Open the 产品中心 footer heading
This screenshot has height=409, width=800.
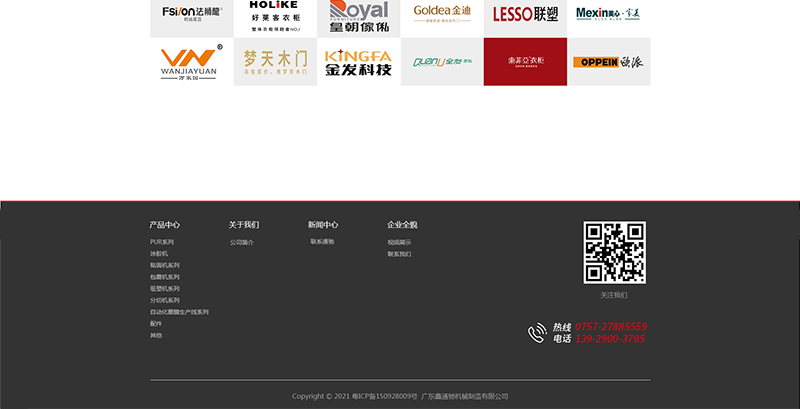coord(165,225)
